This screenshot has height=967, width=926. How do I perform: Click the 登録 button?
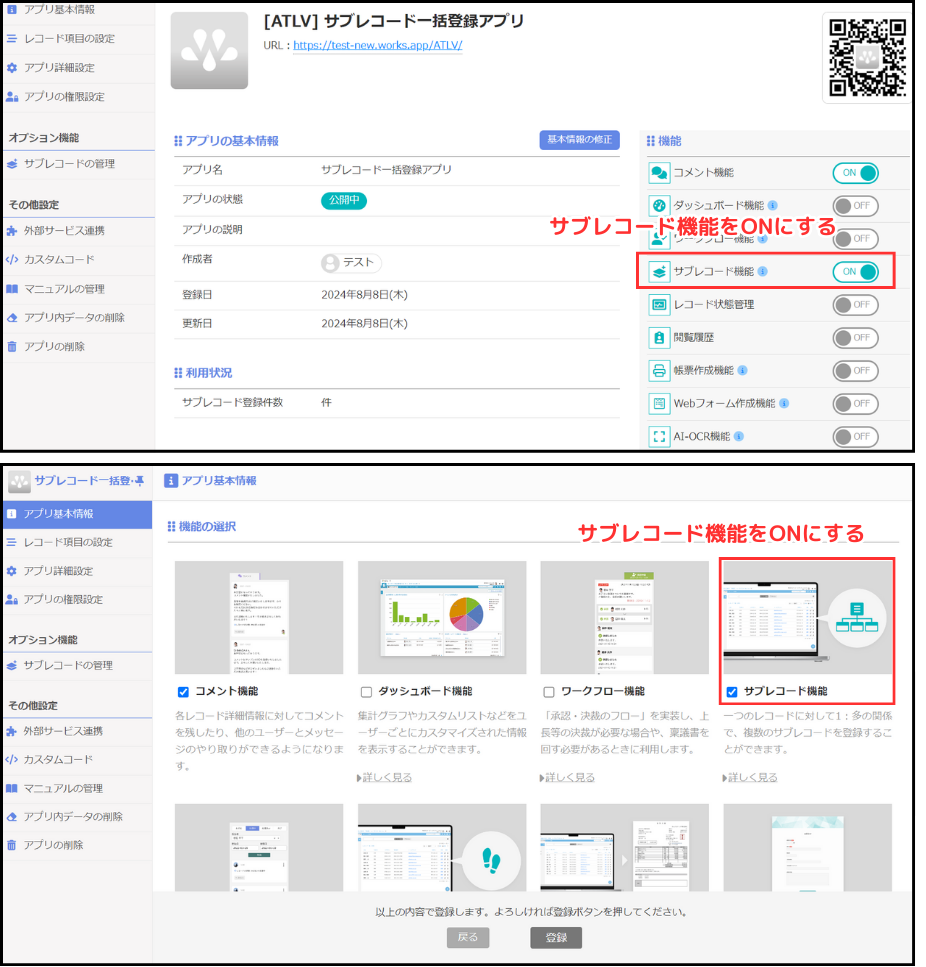coord(556,937)
